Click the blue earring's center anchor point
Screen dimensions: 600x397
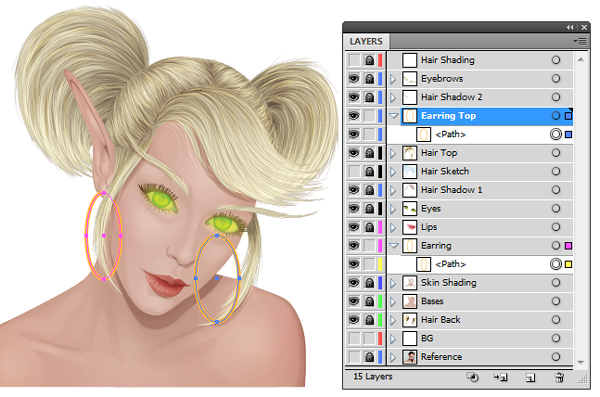217,278
